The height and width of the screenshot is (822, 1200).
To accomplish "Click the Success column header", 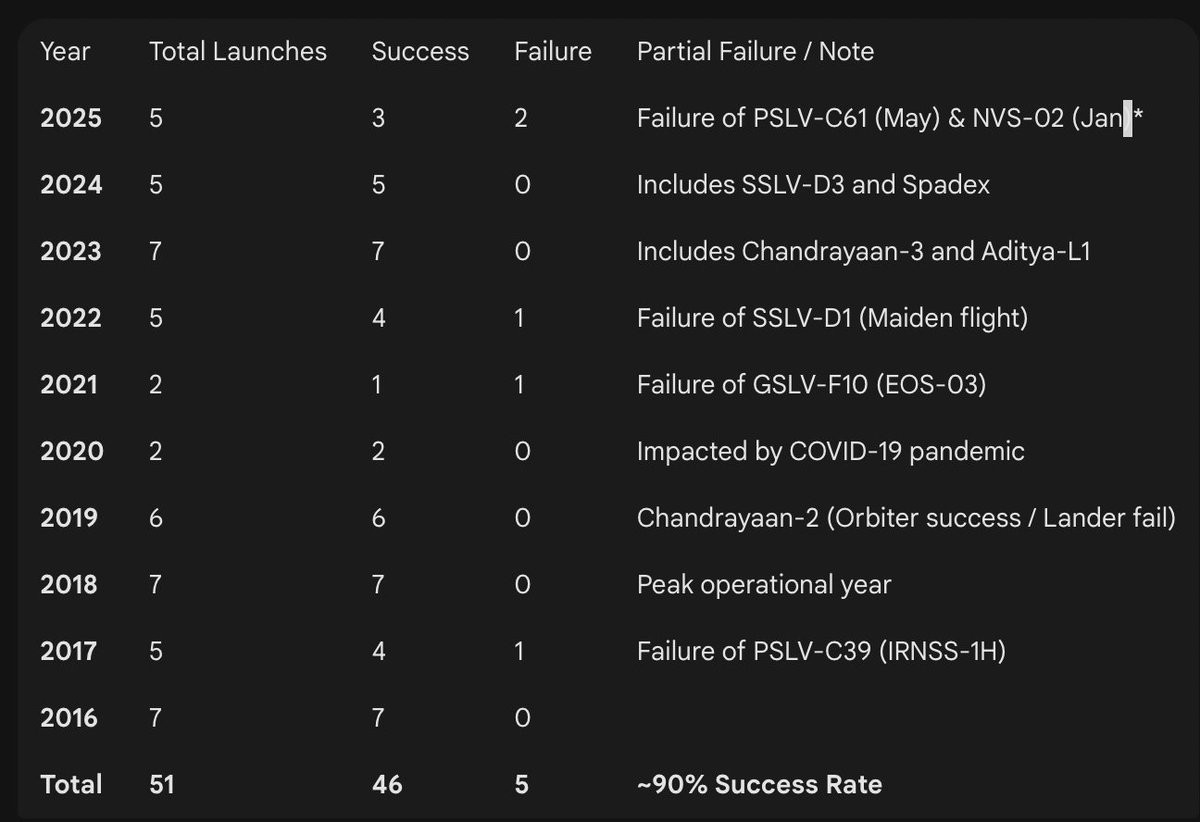I will [x=420, y=52].
